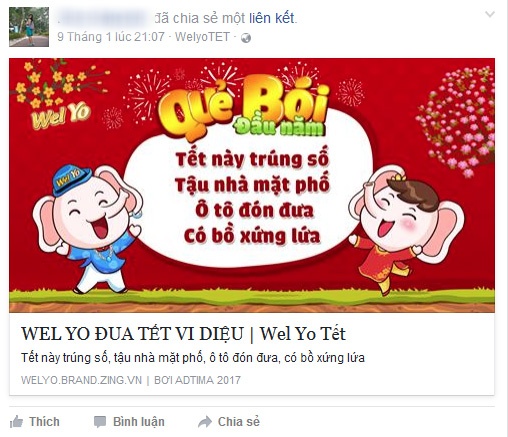Open the '9 Tháng 1 lúc 21:07' timestamp
The image size is (508, 437).
pos(111,37)
